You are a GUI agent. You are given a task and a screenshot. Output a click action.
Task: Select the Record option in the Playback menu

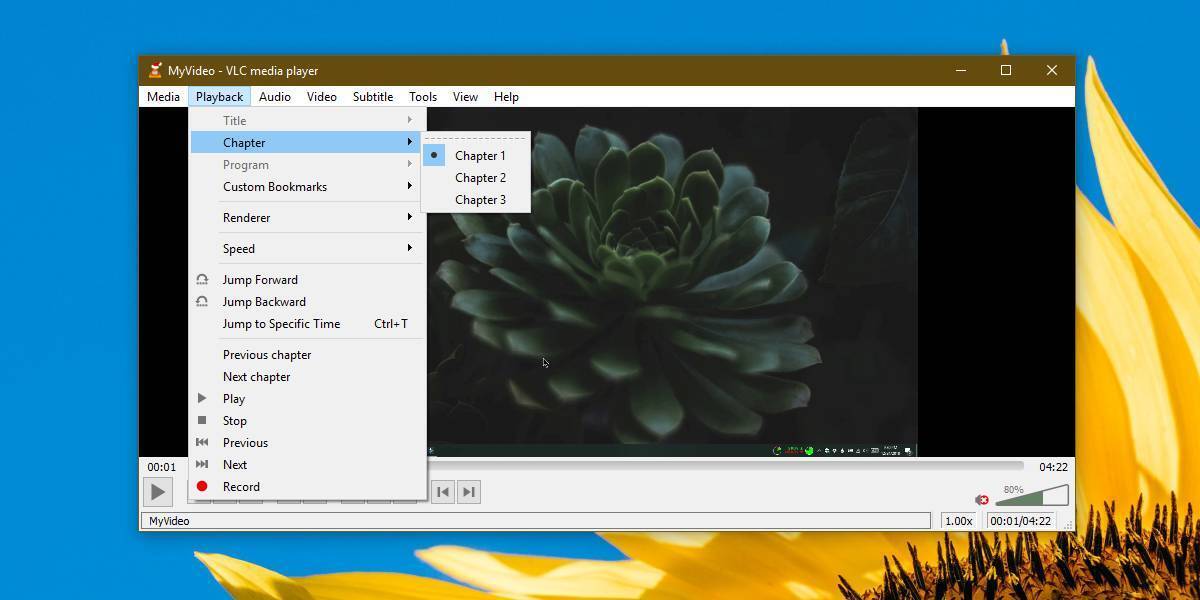coord(240,486)
